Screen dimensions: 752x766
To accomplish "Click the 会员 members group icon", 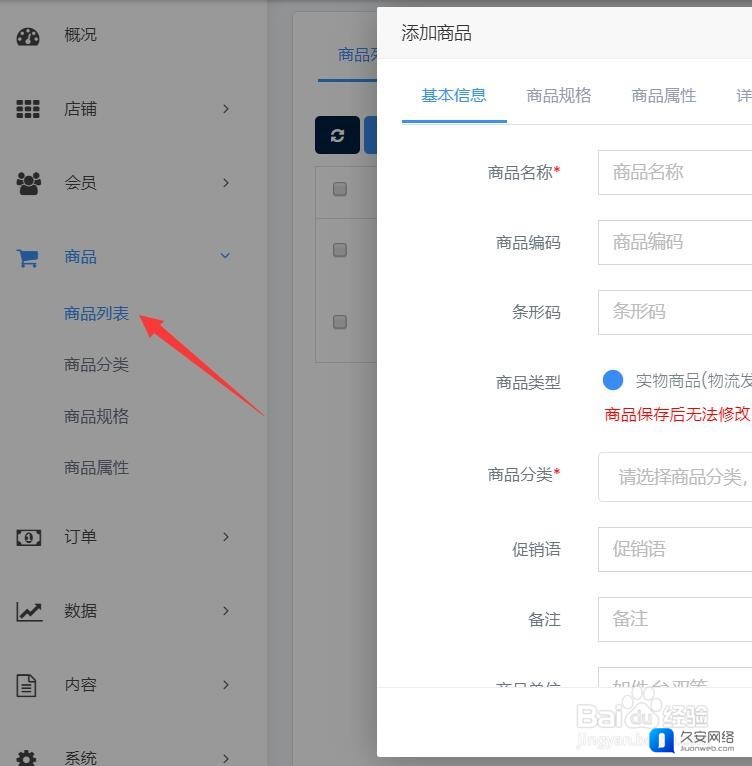I will (x=28, y=183).
